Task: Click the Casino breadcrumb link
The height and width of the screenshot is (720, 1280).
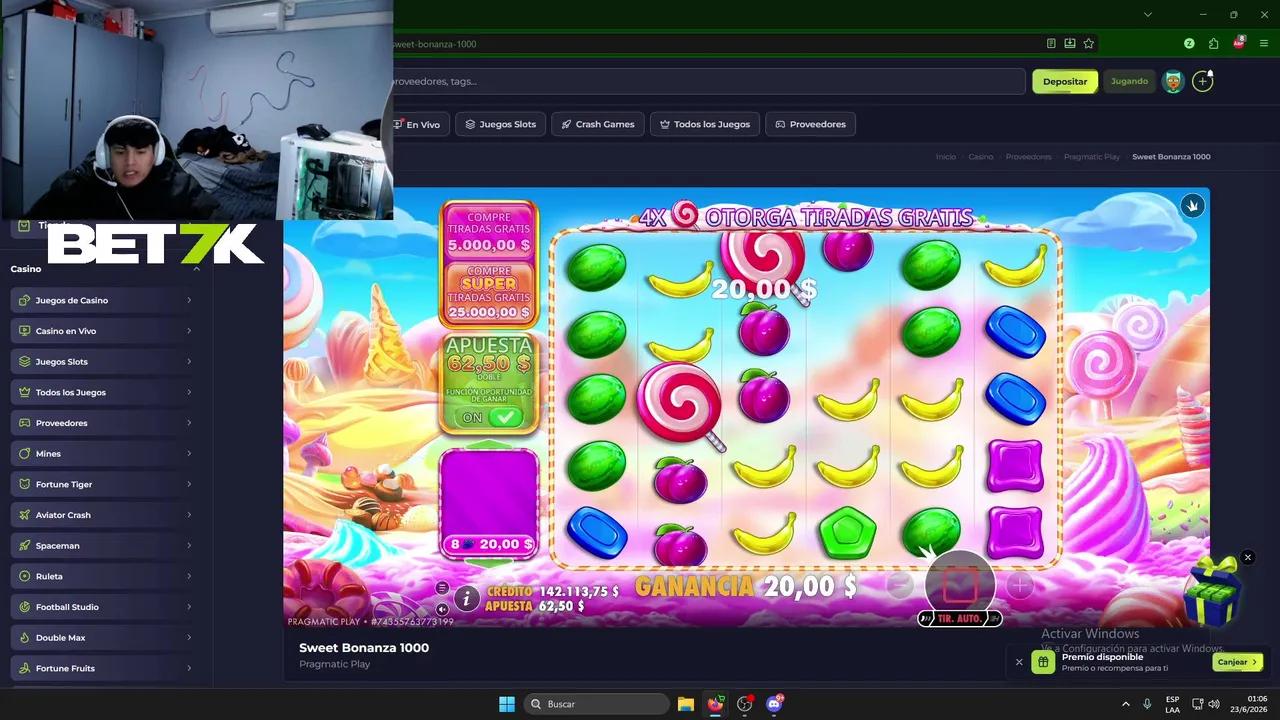Action: (980, 157)
